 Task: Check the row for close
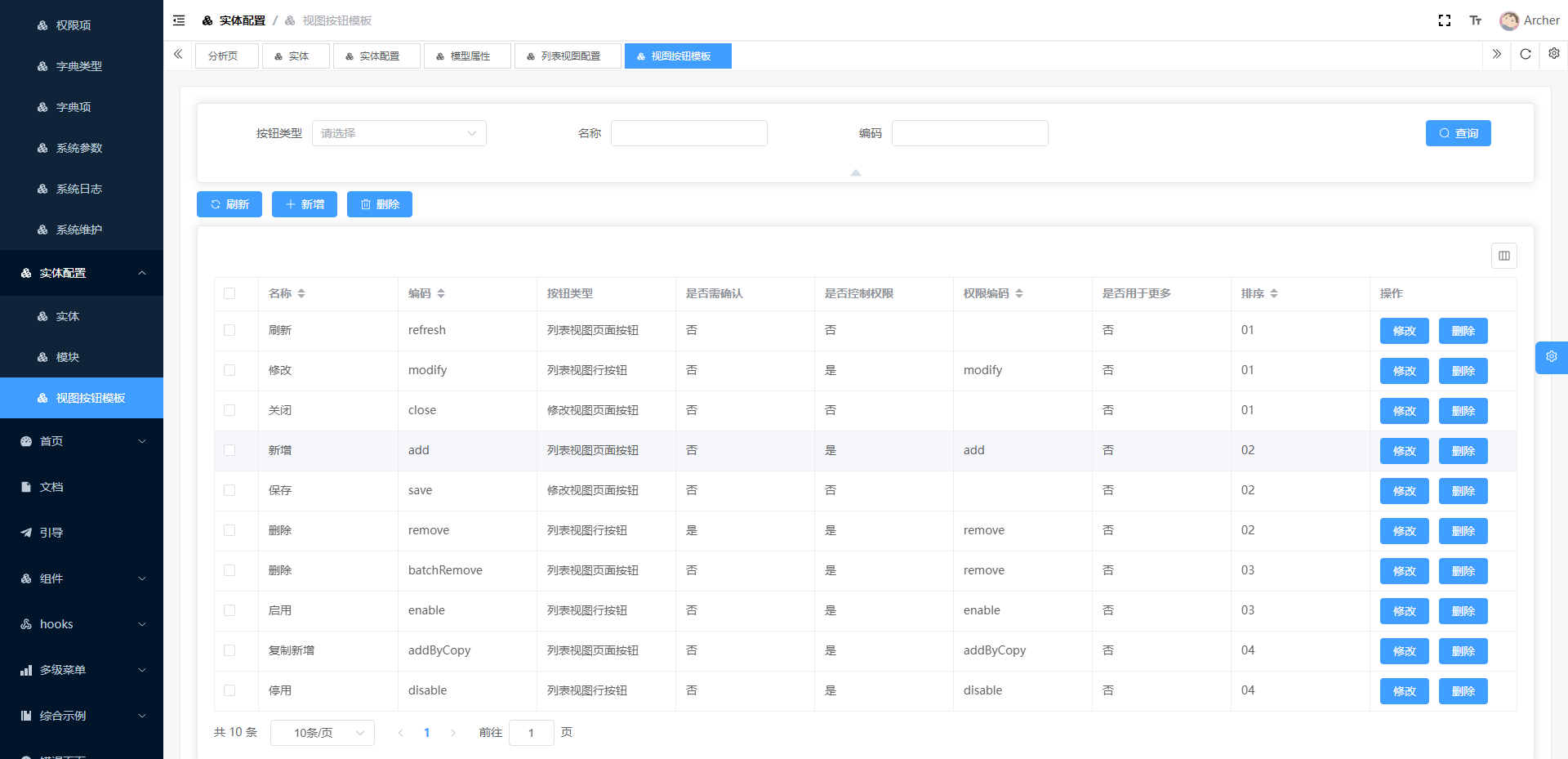pos(229,410)
